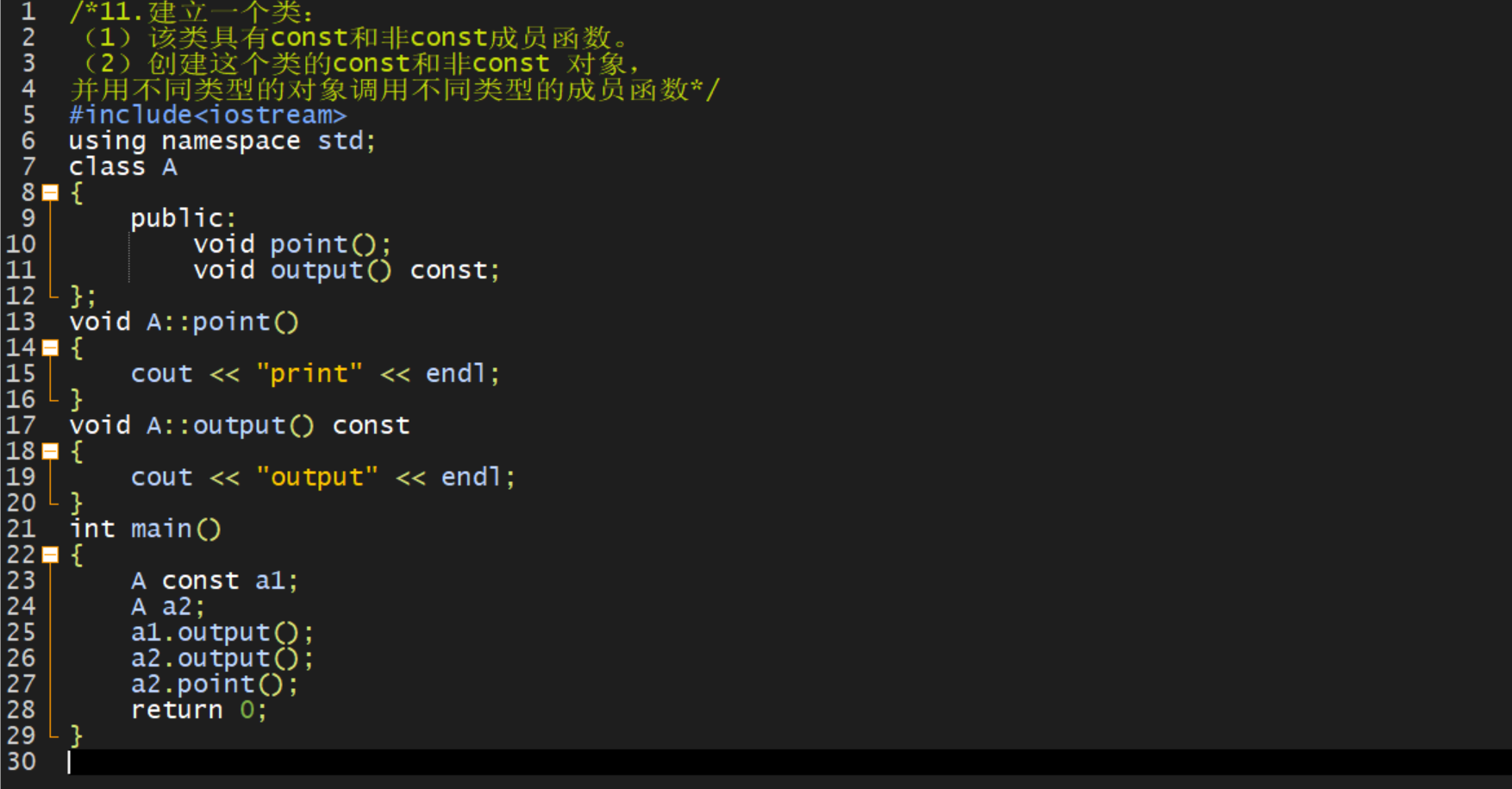Place cursor on the #include<iostream> directive
This screenshot has width=1512, height=789.
click(x=207, y=116)
